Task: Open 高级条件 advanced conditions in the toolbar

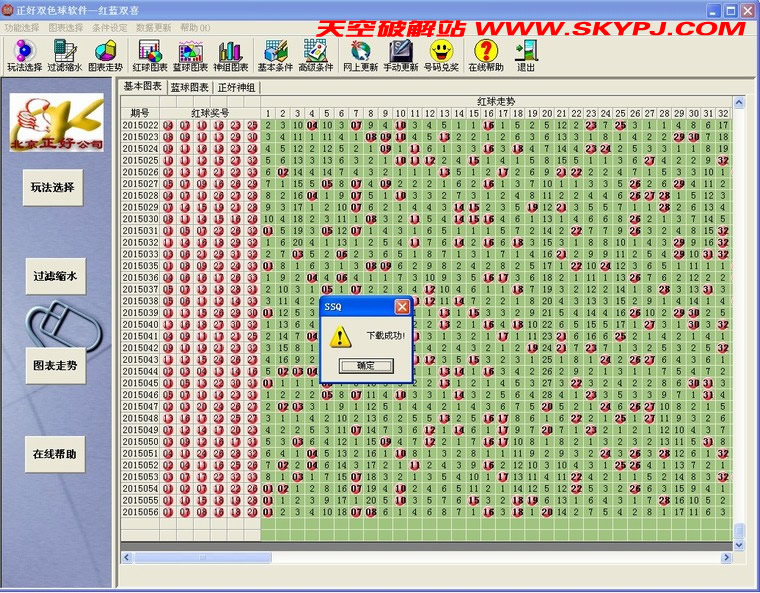Action: (317, 56)
